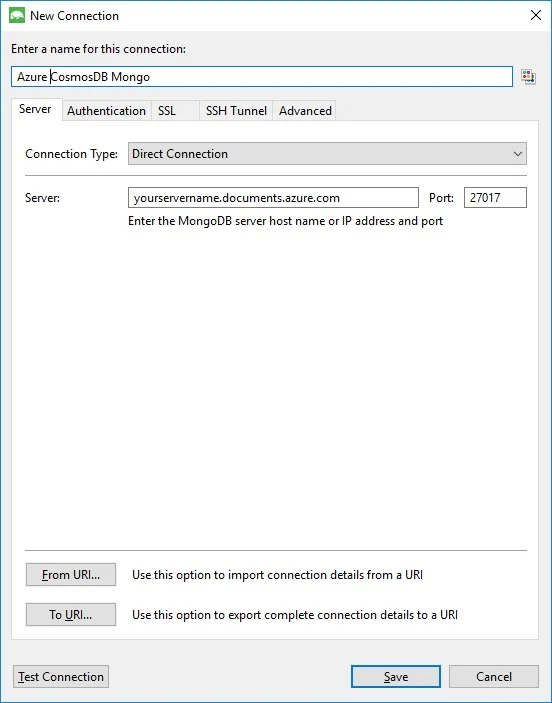Viewport: 552px width, 703px height.
Task: Click the Port number field
Action: tap(495, 198)
